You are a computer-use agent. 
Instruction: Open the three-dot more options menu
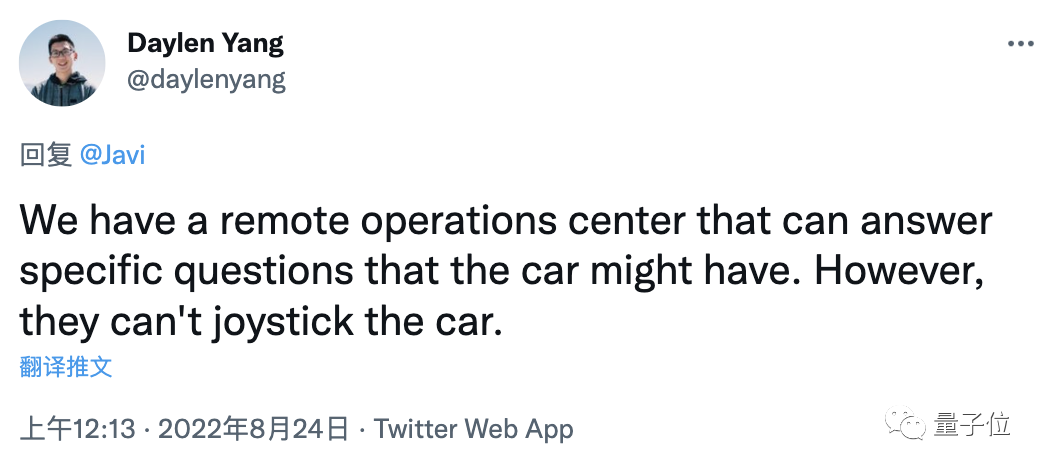pyautogui.click(x=1019, y=46)
